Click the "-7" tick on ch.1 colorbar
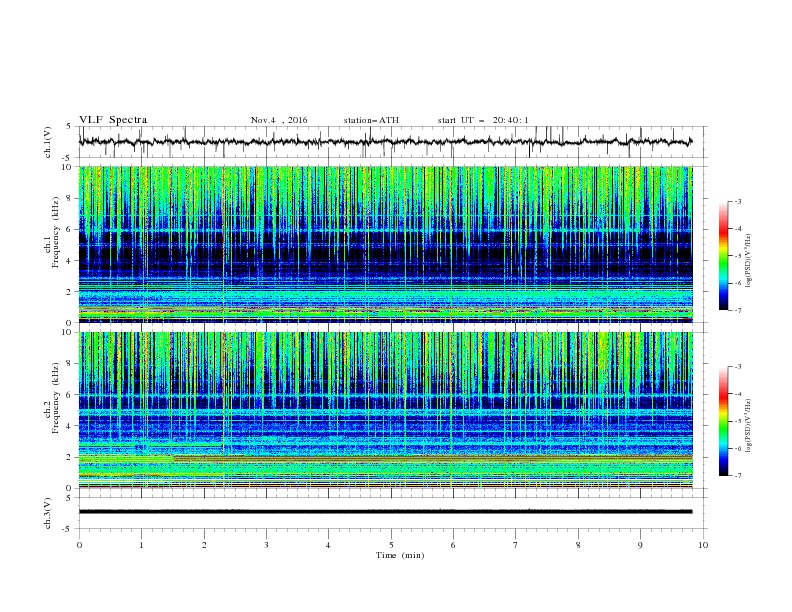792x612 pixels. click(x=738, y=311)
